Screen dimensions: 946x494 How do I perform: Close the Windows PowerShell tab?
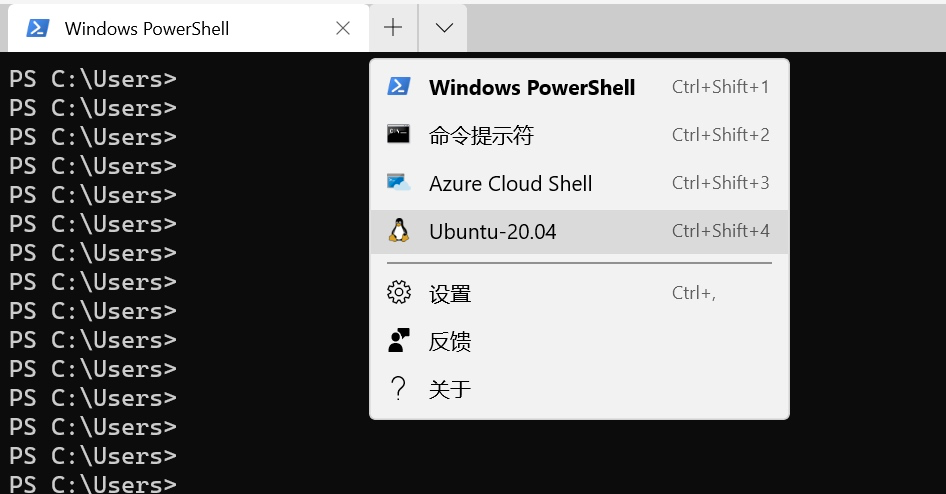[x=343, y=28]
